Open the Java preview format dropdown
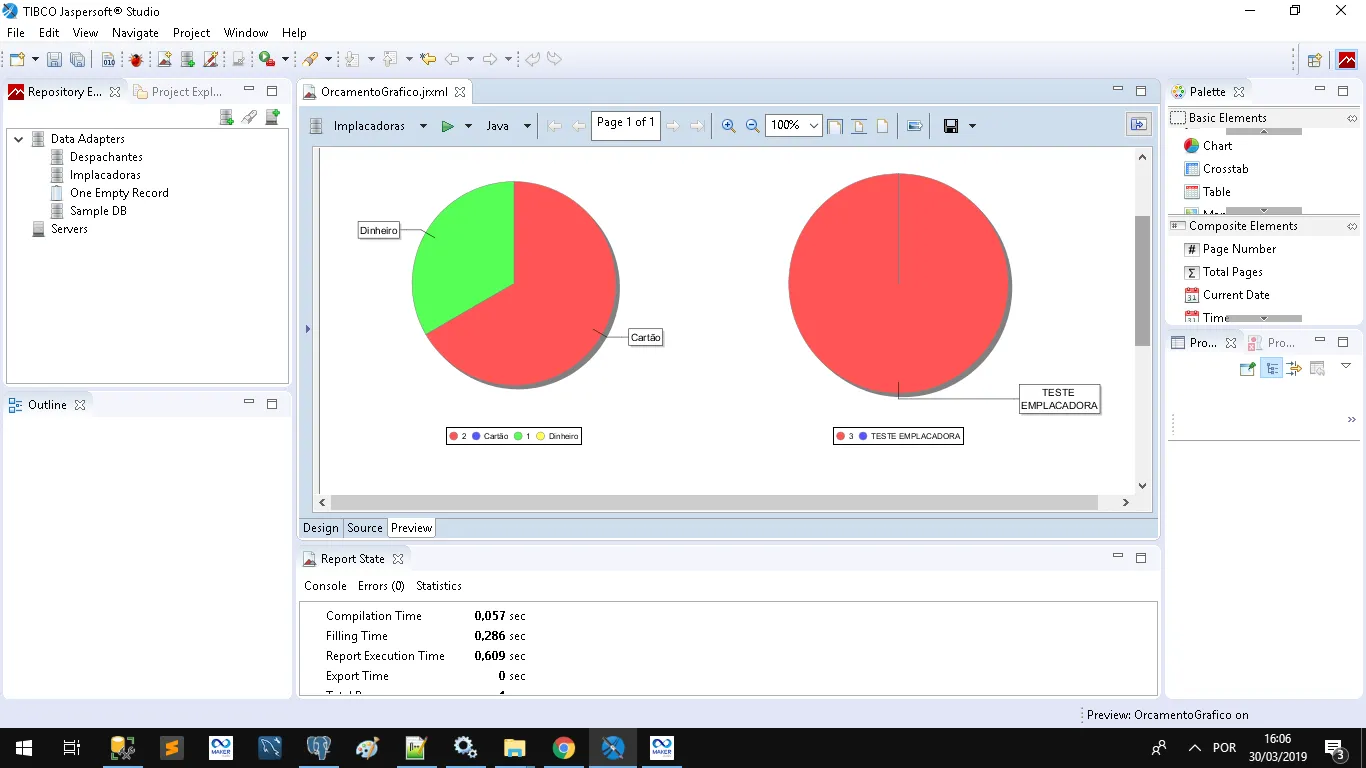The height and width of the screenshot is (768, 1366). (527, 126)
